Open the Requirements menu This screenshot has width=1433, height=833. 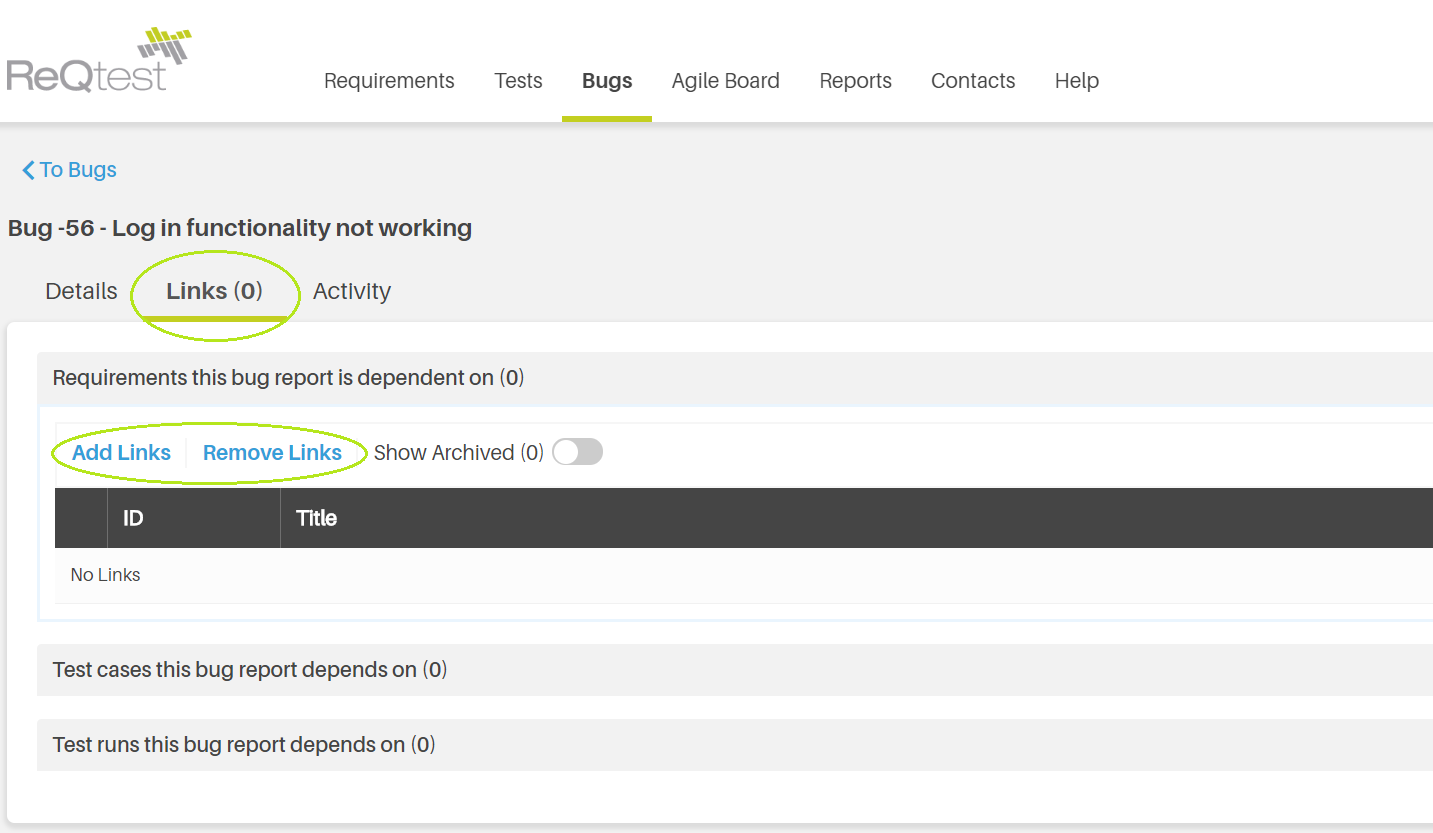point(389,81)
